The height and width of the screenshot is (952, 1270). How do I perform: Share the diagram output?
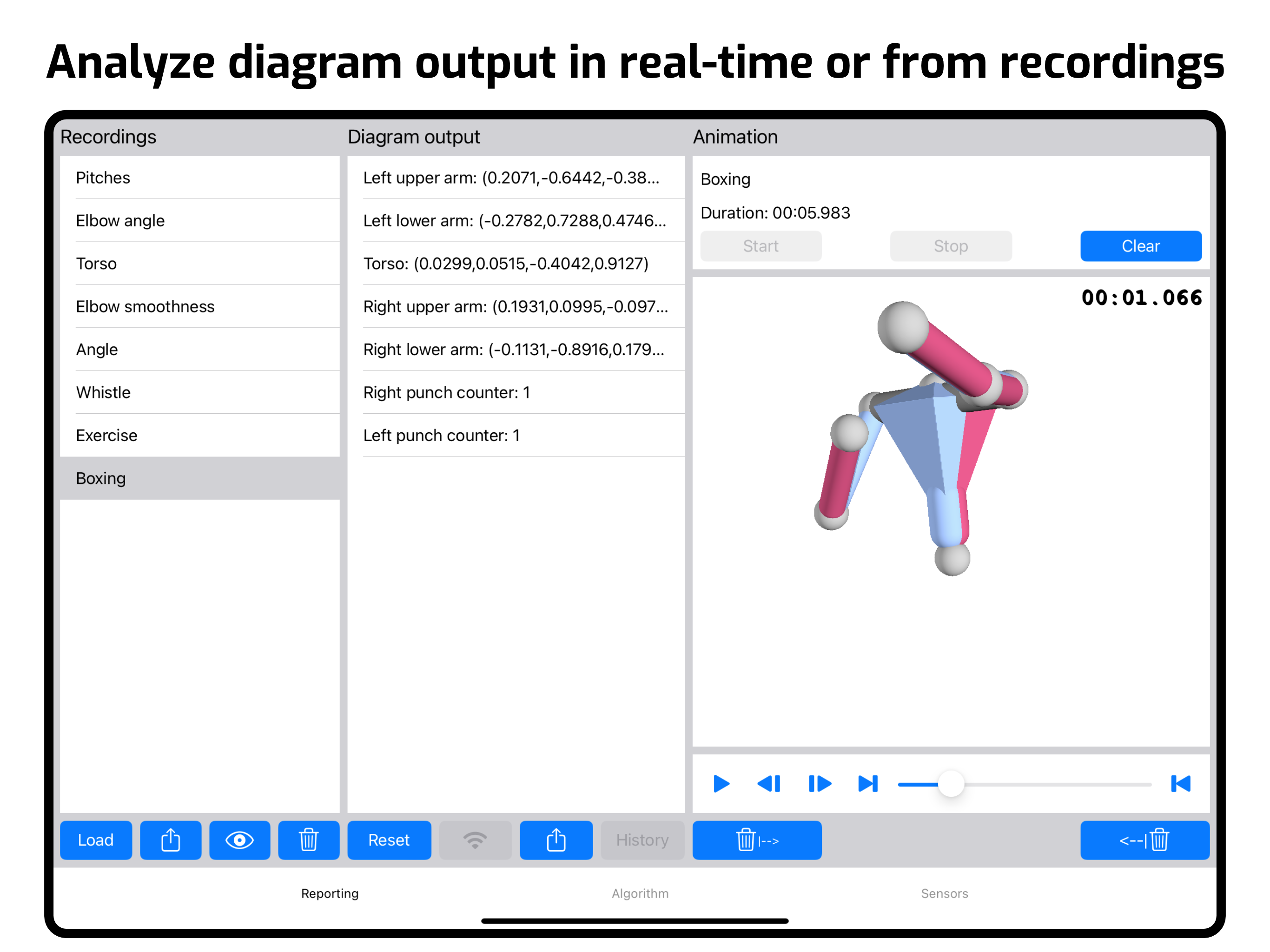[x=556, y=840]
